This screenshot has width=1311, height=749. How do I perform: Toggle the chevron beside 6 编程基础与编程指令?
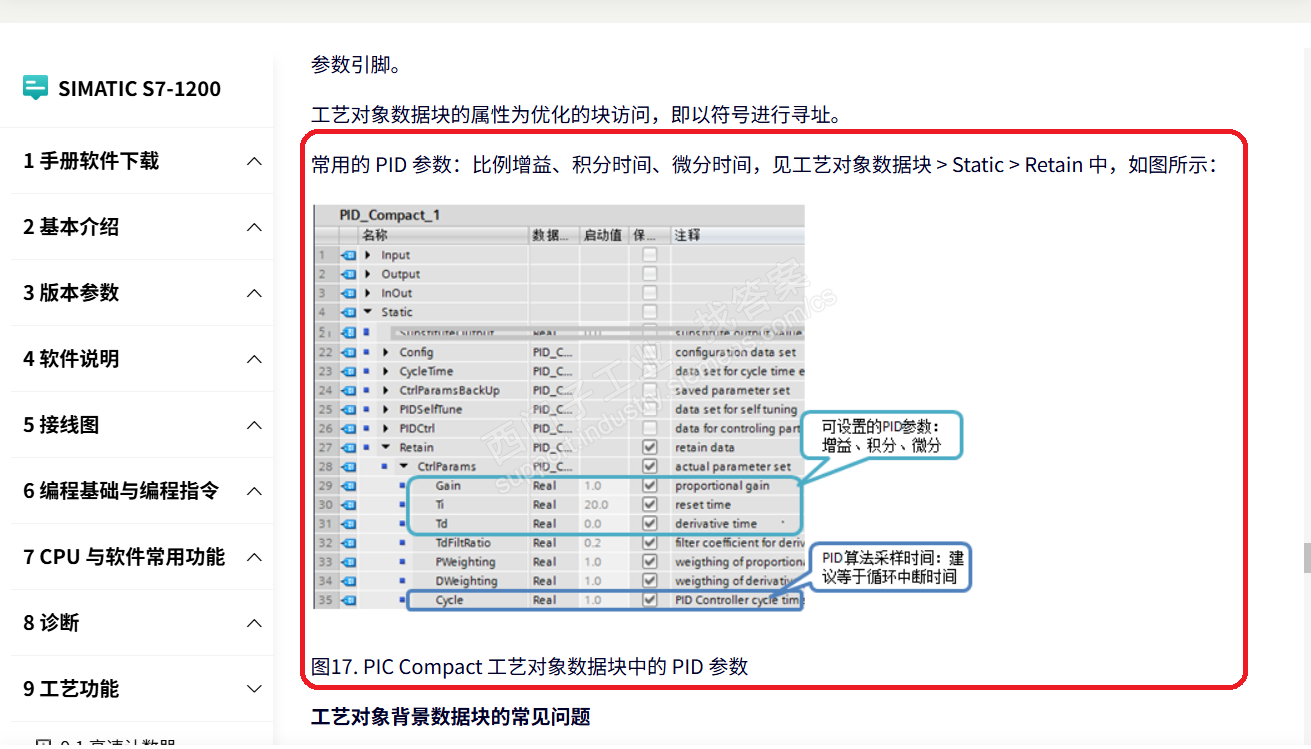[255, 491]
